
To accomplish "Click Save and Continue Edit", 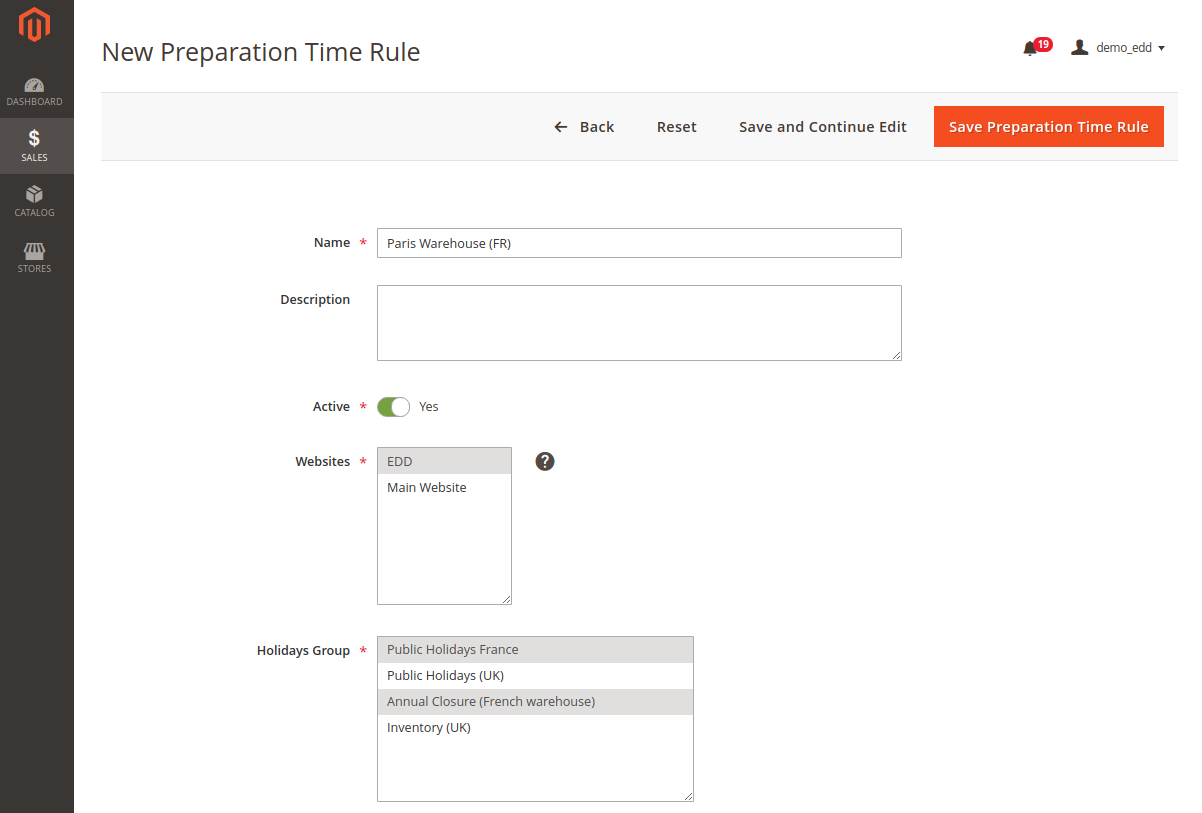I will point(823,127).
